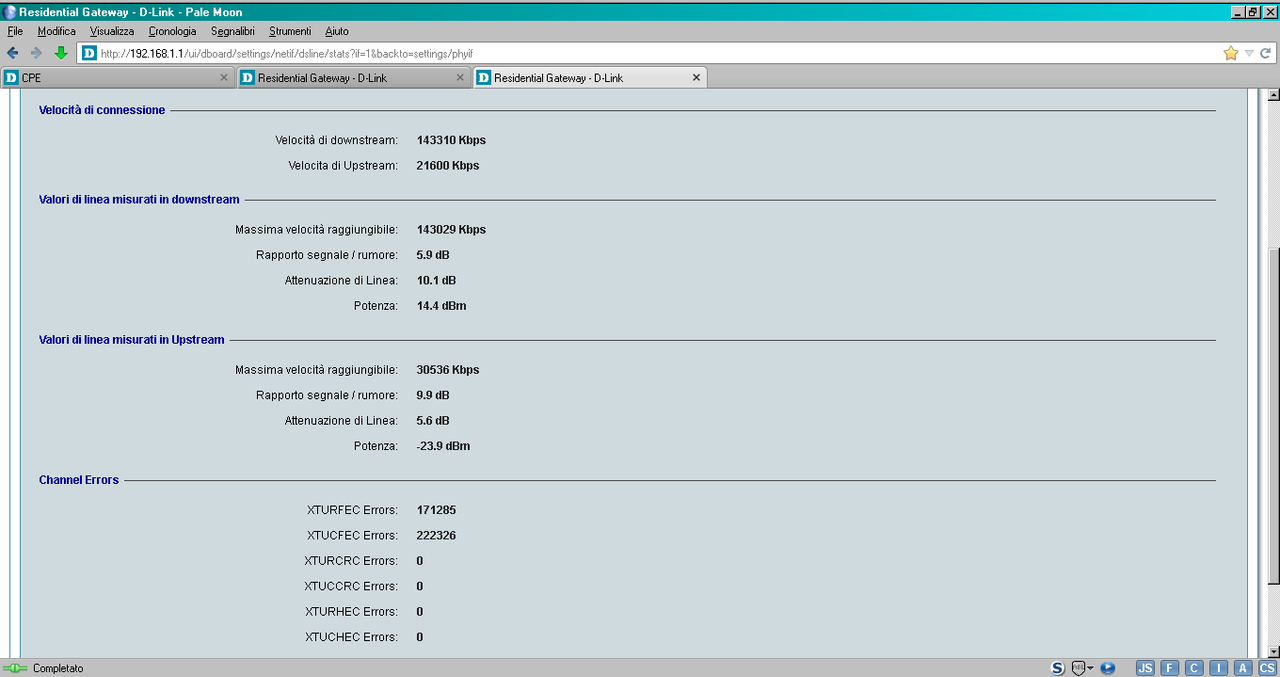Click the shield icon in status bar
This screenshot has width=1280, height=677.
[1078, 667]
